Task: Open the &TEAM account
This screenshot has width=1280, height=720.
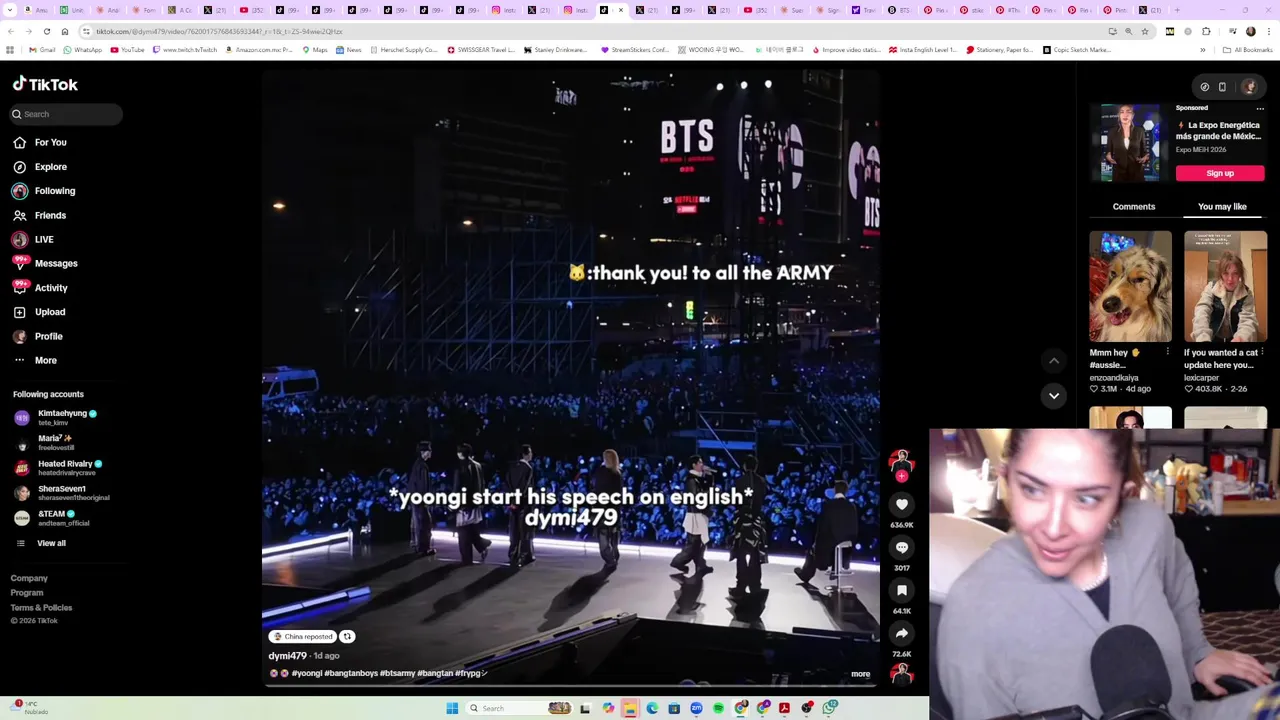Action: pyautogui.click(x=52, y=518)
